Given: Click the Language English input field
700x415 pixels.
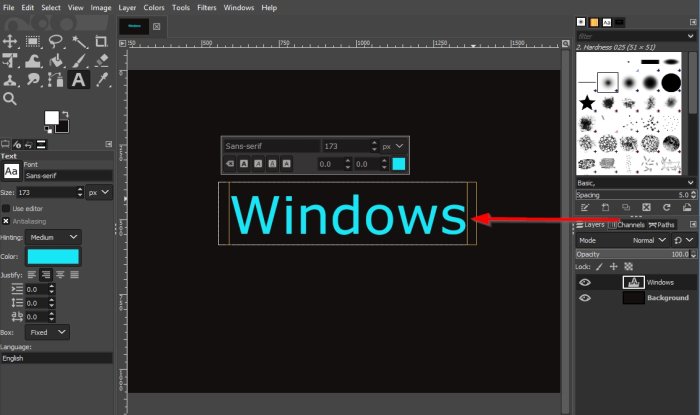Looking at the screenshot, I should point(56,358).
